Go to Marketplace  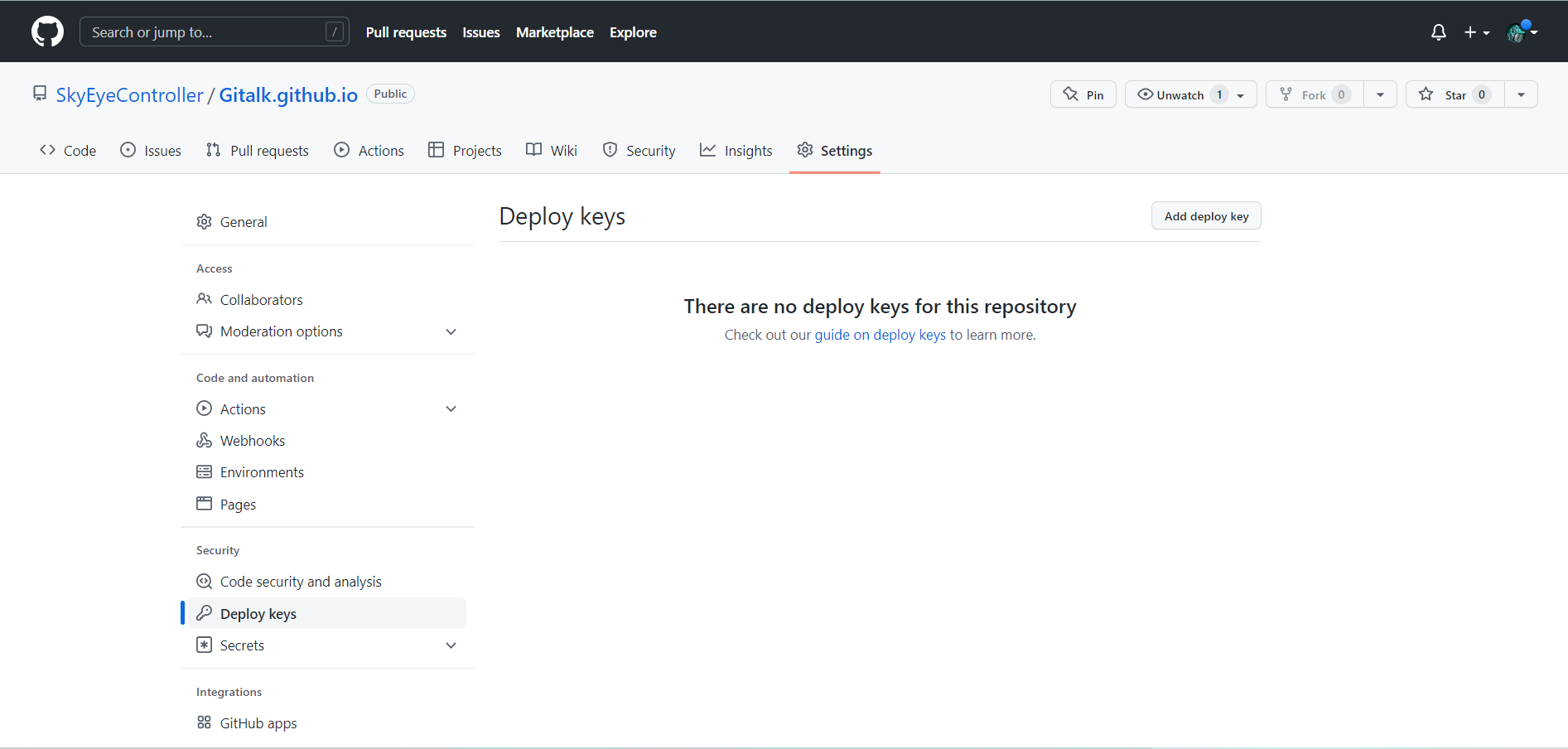[x=555, y=32]
